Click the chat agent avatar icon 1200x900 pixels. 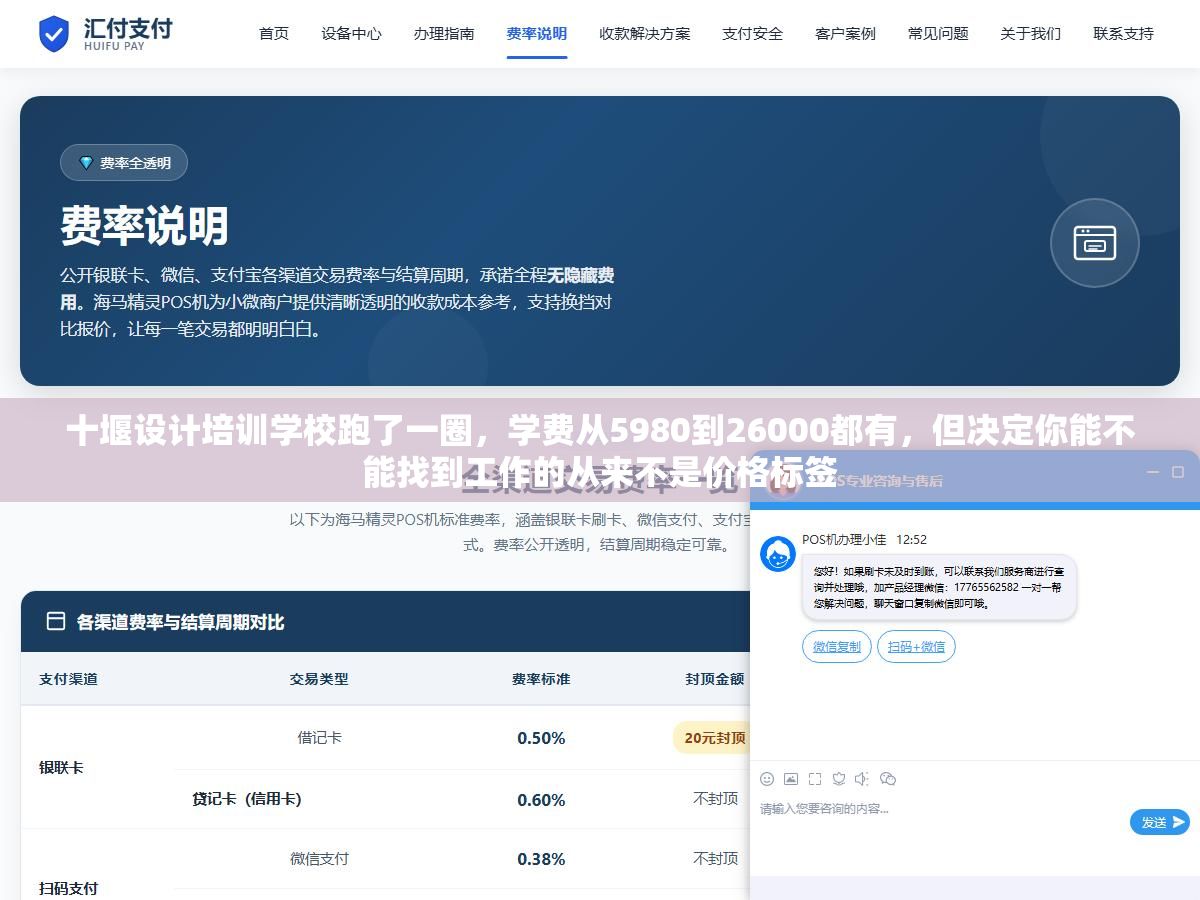point(778,554)
